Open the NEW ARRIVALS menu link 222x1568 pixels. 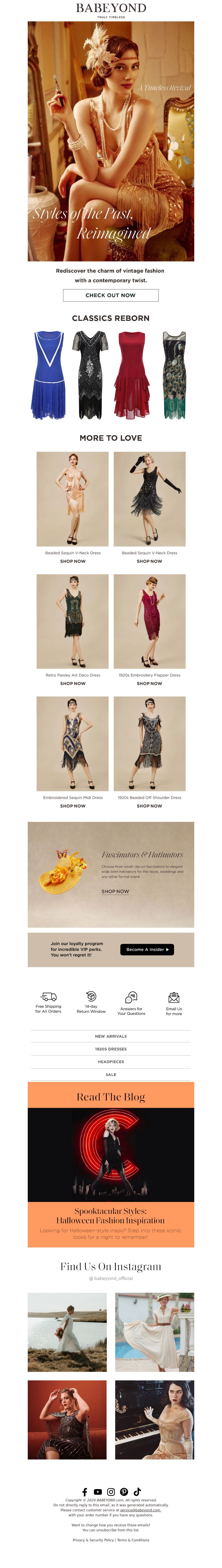[x=111, y=1036]
